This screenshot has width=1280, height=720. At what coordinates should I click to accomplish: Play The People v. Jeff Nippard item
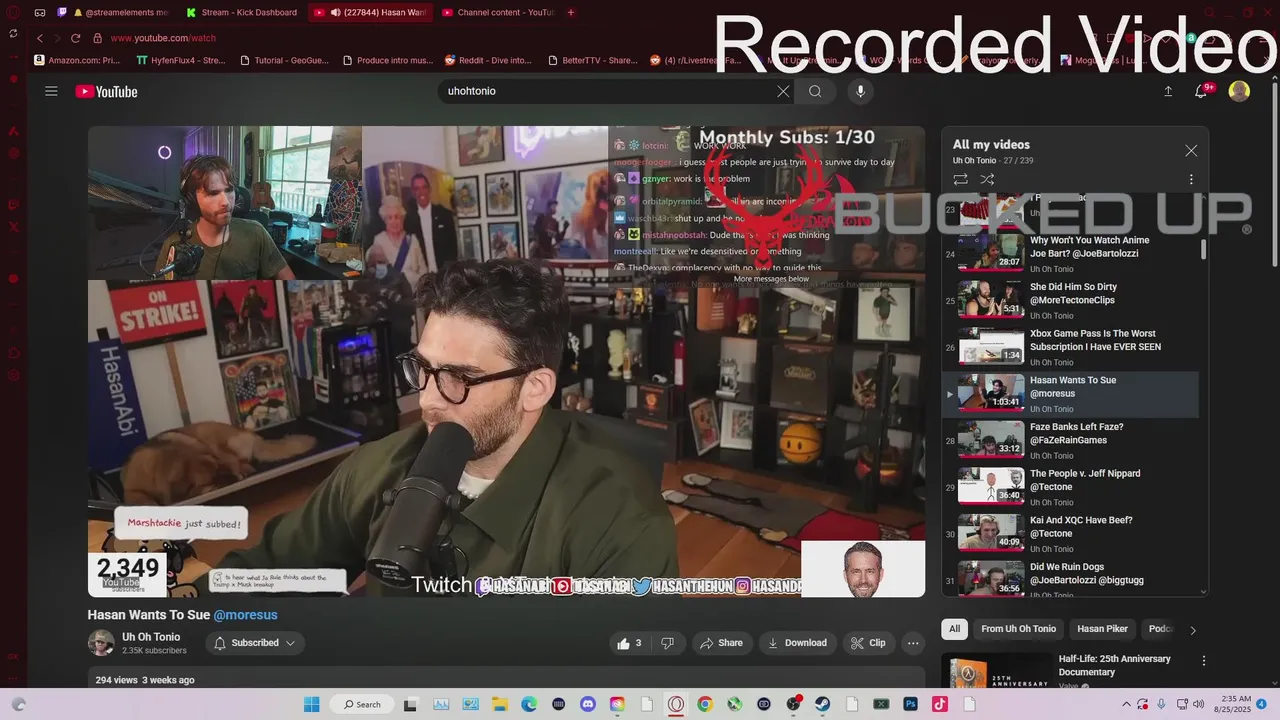pos(1070,488)
